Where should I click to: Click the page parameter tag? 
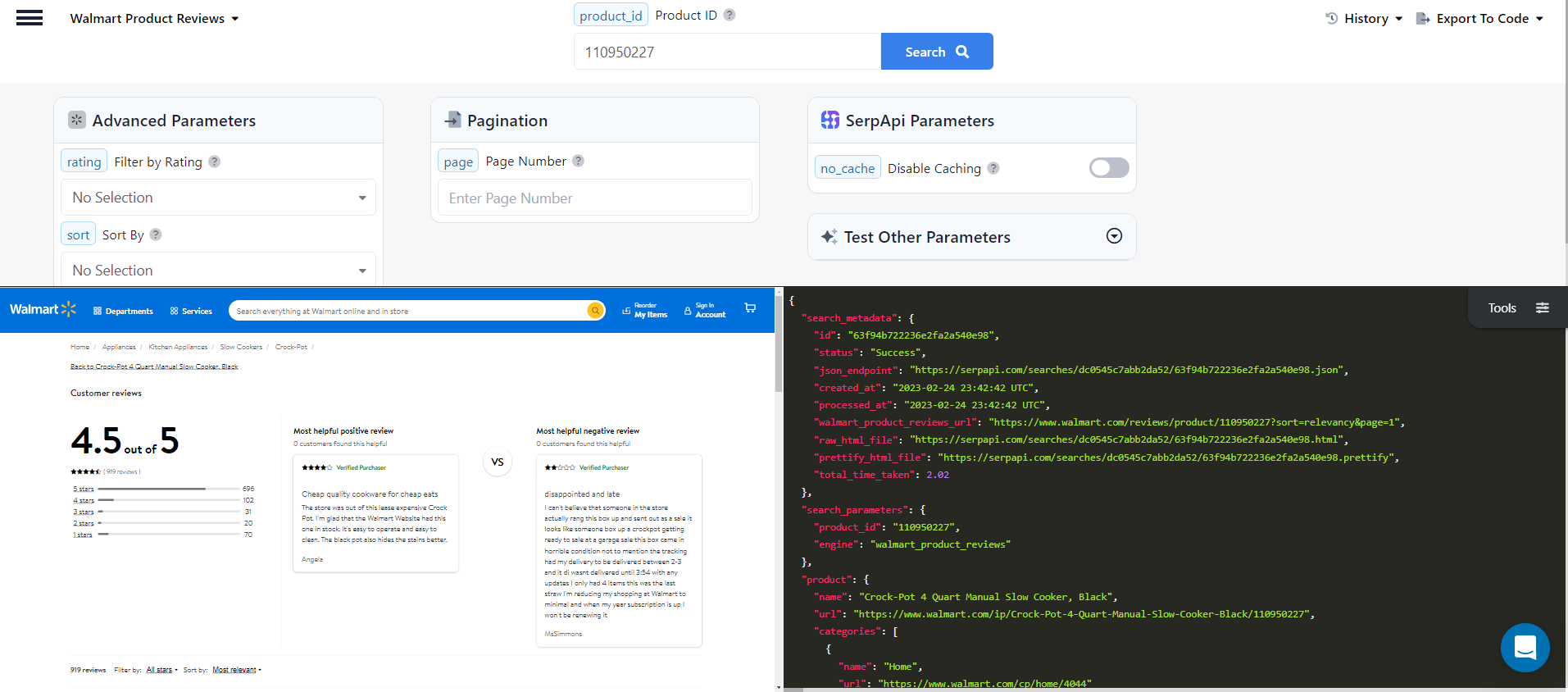point(458,161)
